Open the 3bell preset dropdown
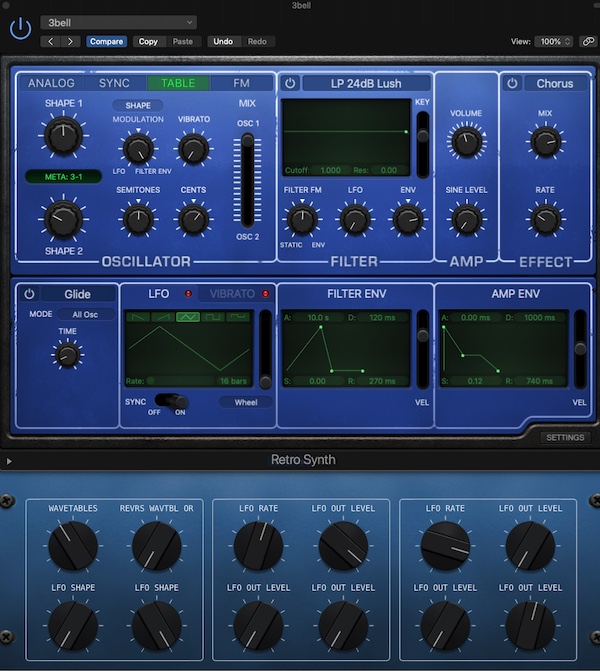 coord(119,22)
